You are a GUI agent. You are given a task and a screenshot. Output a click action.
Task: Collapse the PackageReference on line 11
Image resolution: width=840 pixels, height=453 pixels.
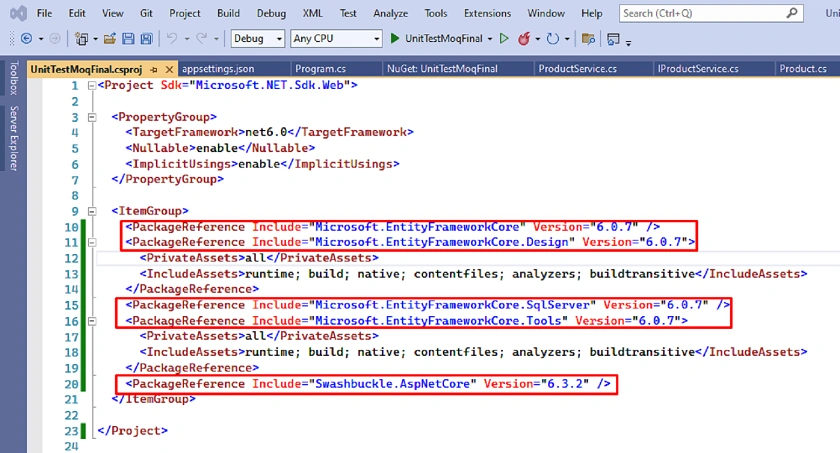(92, 243)
